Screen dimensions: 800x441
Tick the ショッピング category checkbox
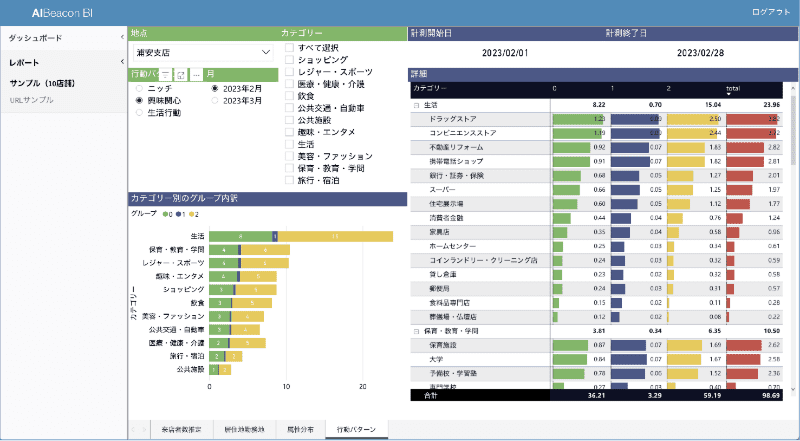click(289, 60)
